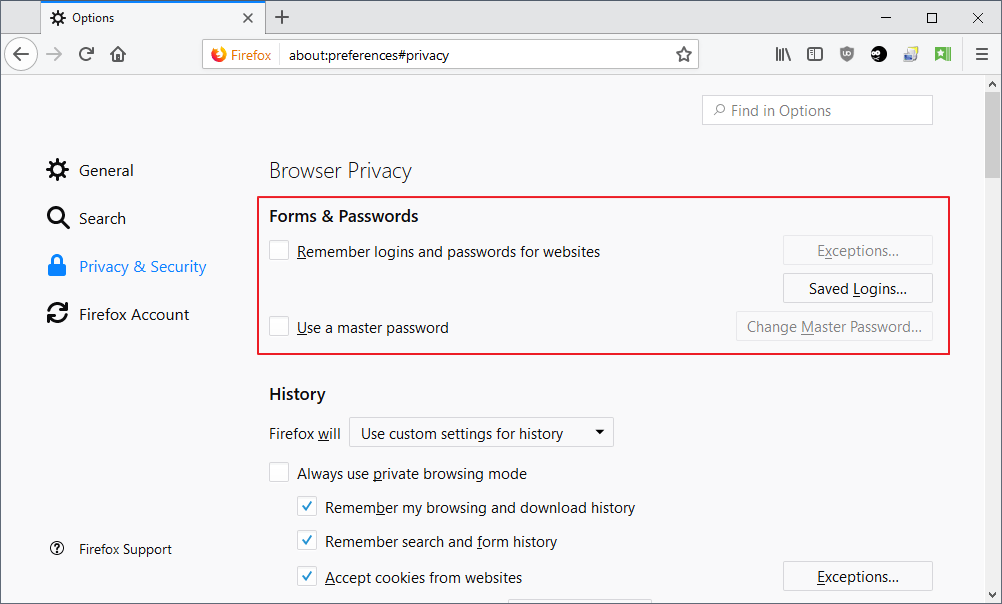1002x604 pixels.
Task: Reload the current page
Action: click(86, 54)
